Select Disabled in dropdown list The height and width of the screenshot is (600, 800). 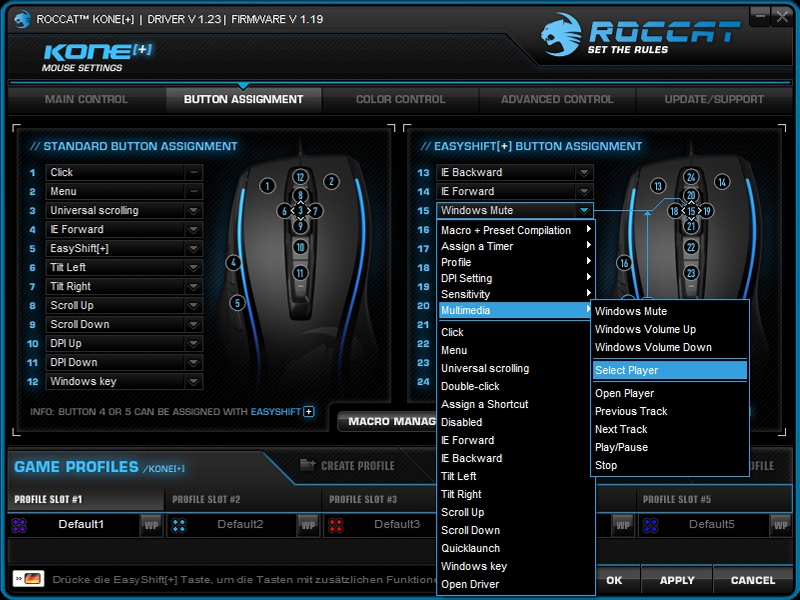click(x=515, y=422)
